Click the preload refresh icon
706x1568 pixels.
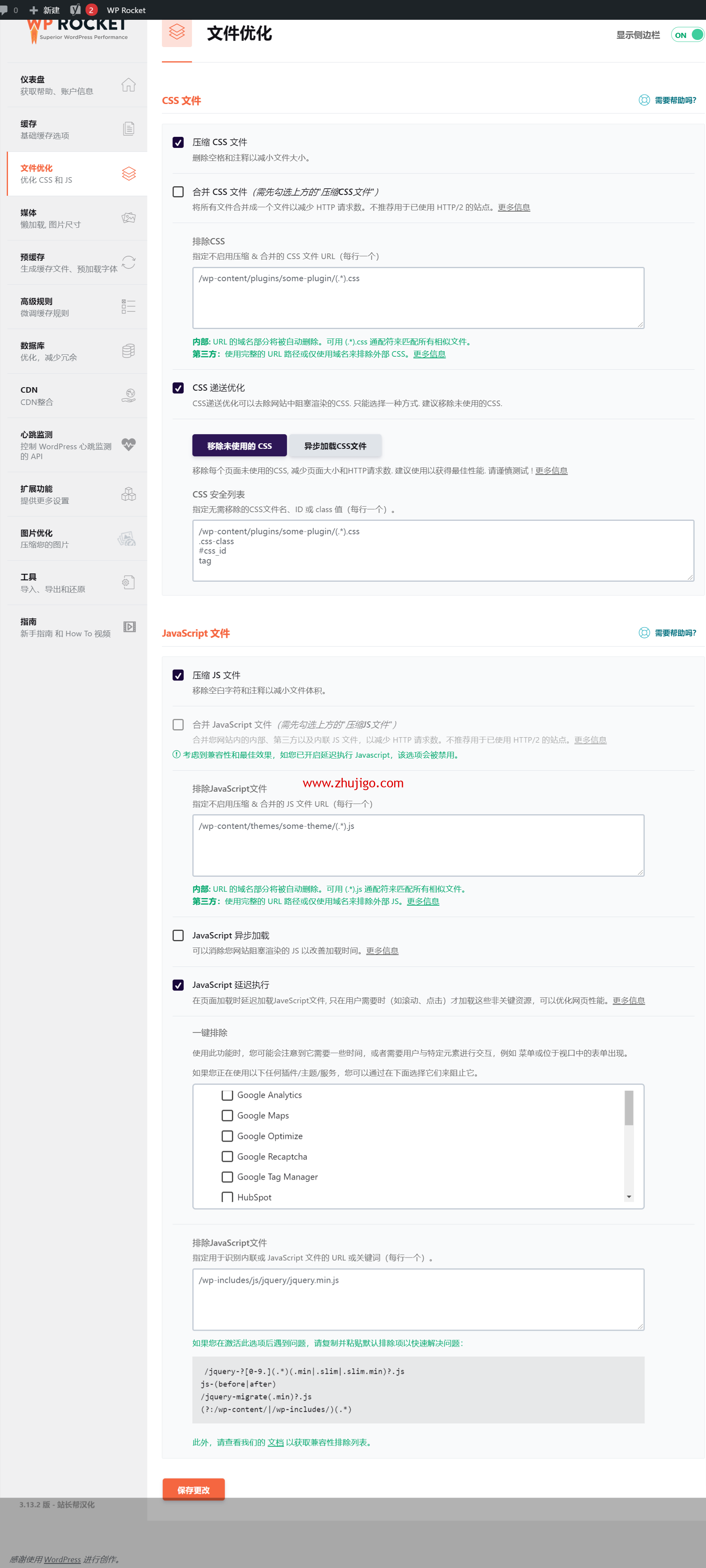click(128, 262)
